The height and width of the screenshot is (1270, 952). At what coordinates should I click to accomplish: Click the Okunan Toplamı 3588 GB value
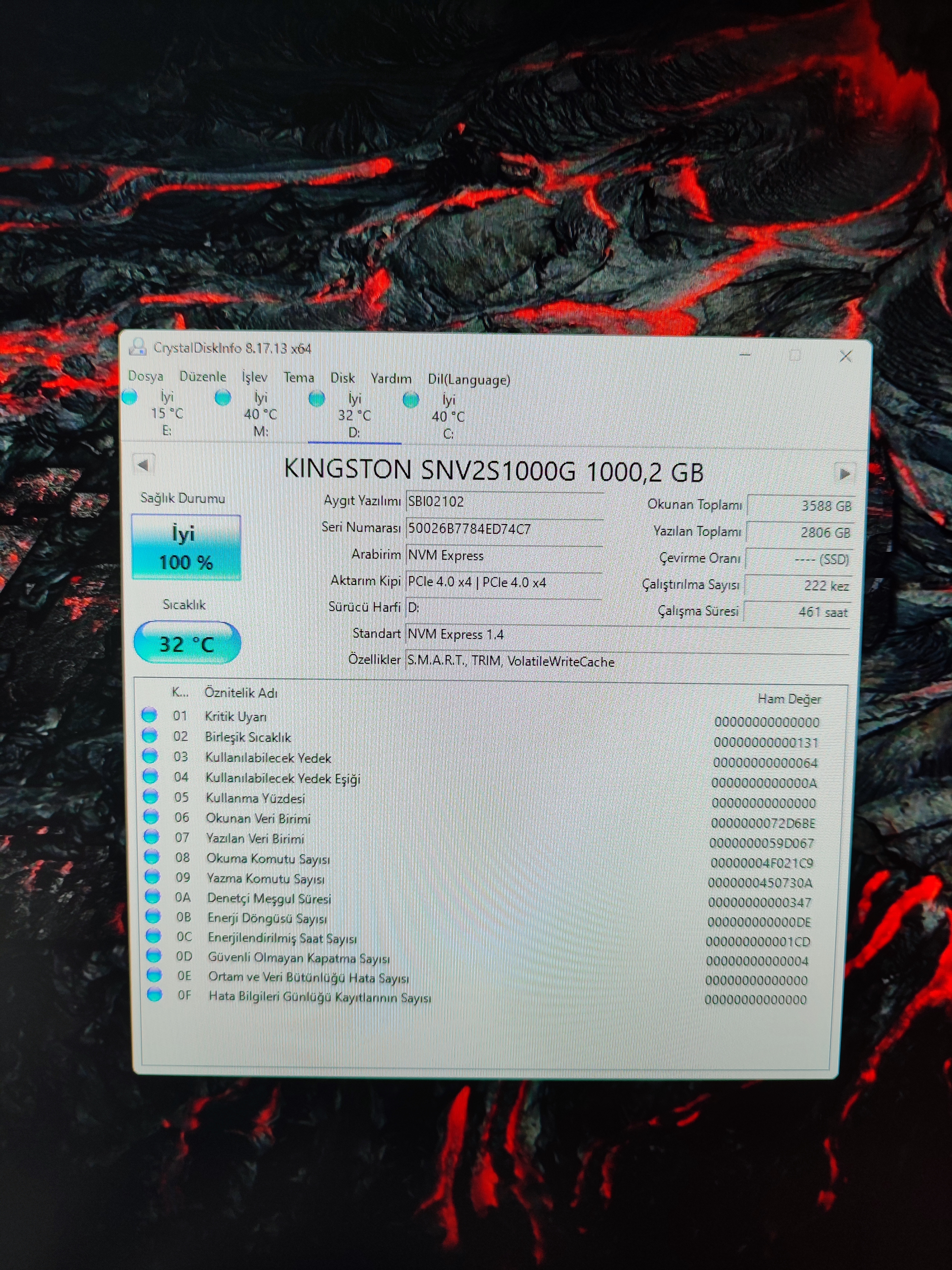click(x=801, y=506)
